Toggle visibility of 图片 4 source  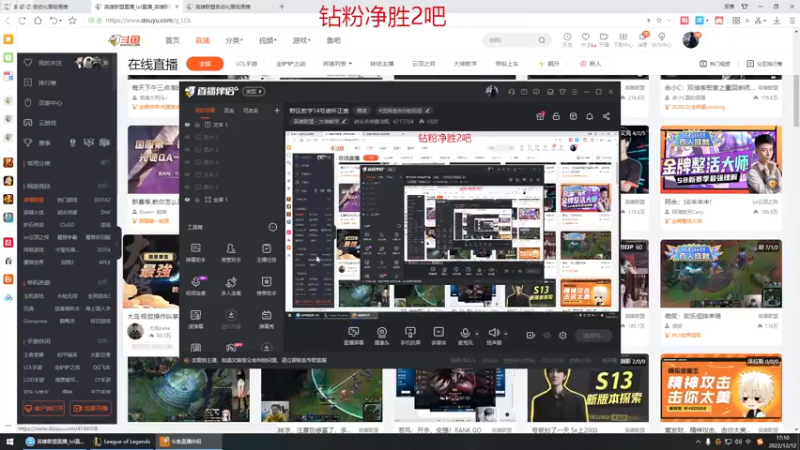[x=187, y=162]
